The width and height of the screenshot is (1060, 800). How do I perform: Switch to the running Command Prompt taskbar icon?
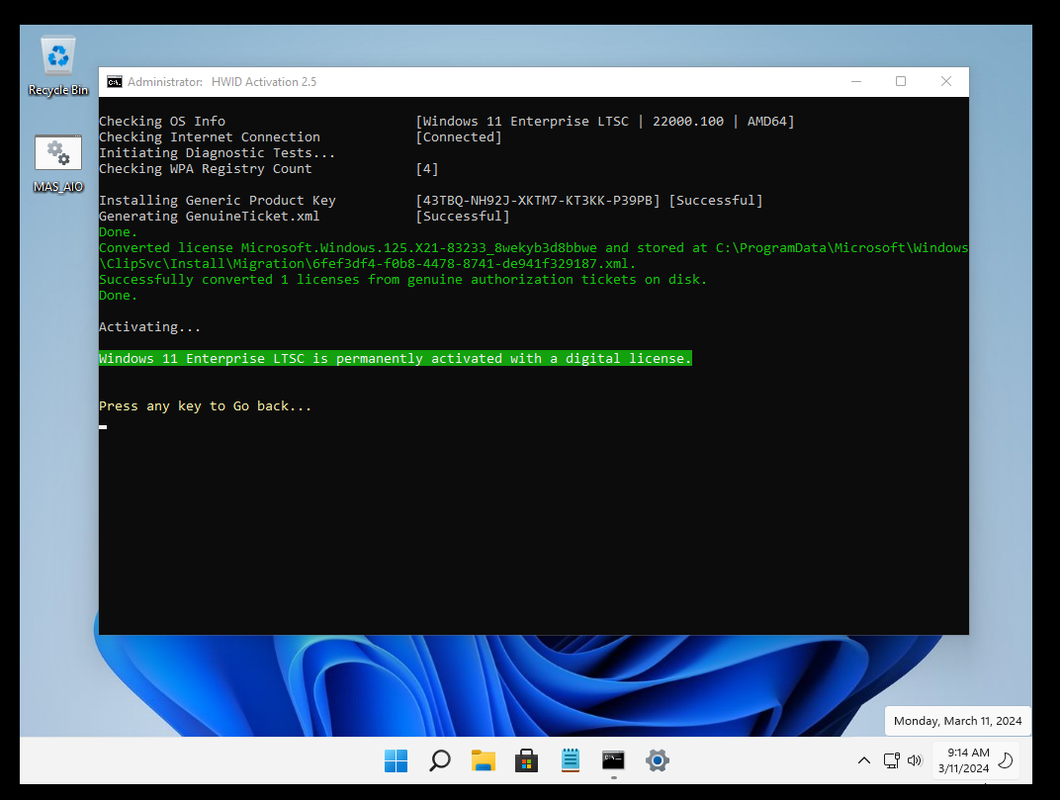point(613,761)
